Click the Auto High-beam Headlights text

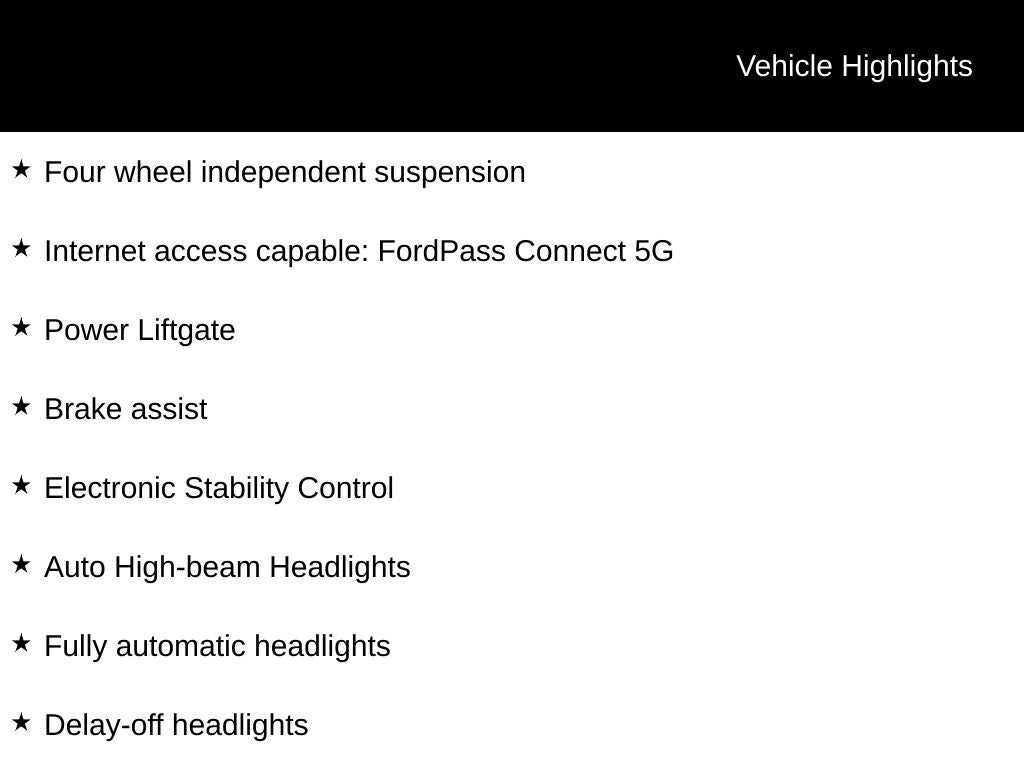pyautogui.click(x=227, y=567)
